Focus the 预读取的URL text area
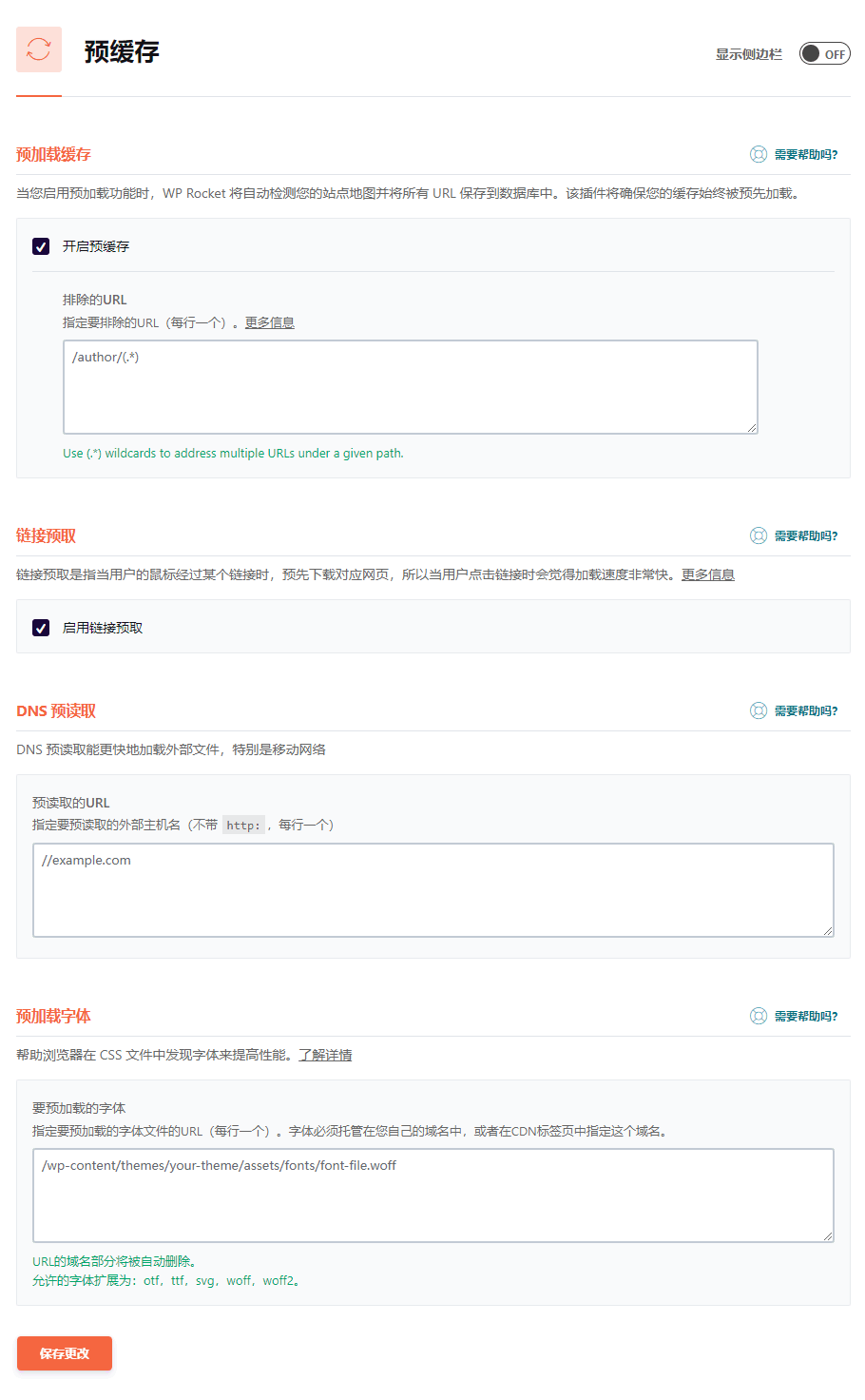The image size is (865, 1400). [x=432, y=890]
